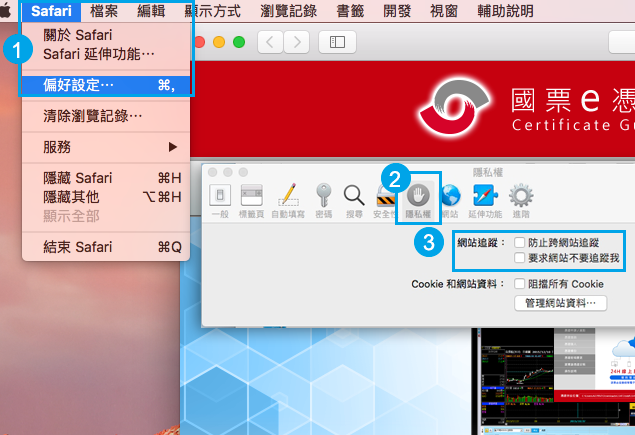This screenshot has height=435, width=635.
Task: Open the 搜尋 preferences tab
Action: [354, 201]
